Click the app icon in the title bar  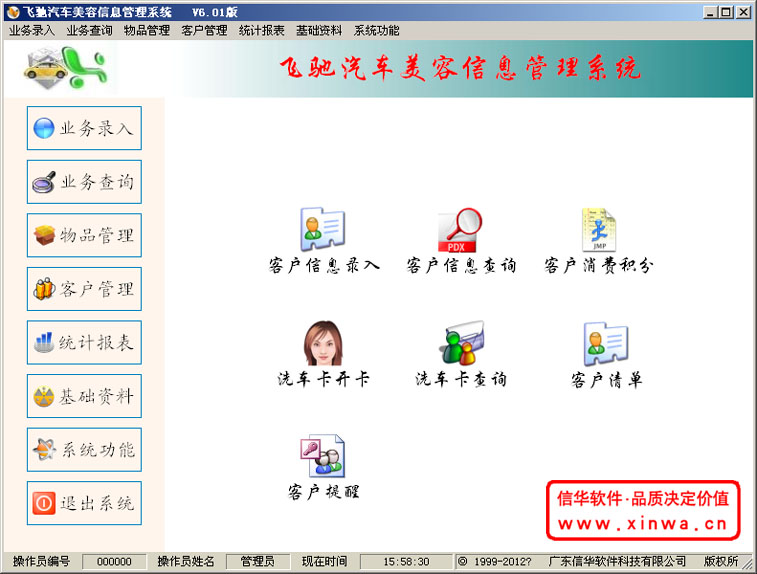13,12
